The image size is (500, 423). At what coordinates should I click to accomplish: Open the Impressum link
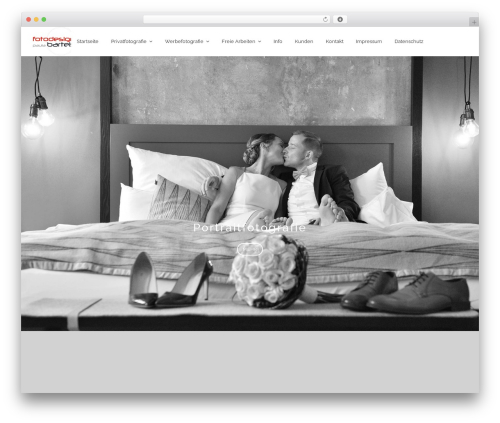[369, 41]
